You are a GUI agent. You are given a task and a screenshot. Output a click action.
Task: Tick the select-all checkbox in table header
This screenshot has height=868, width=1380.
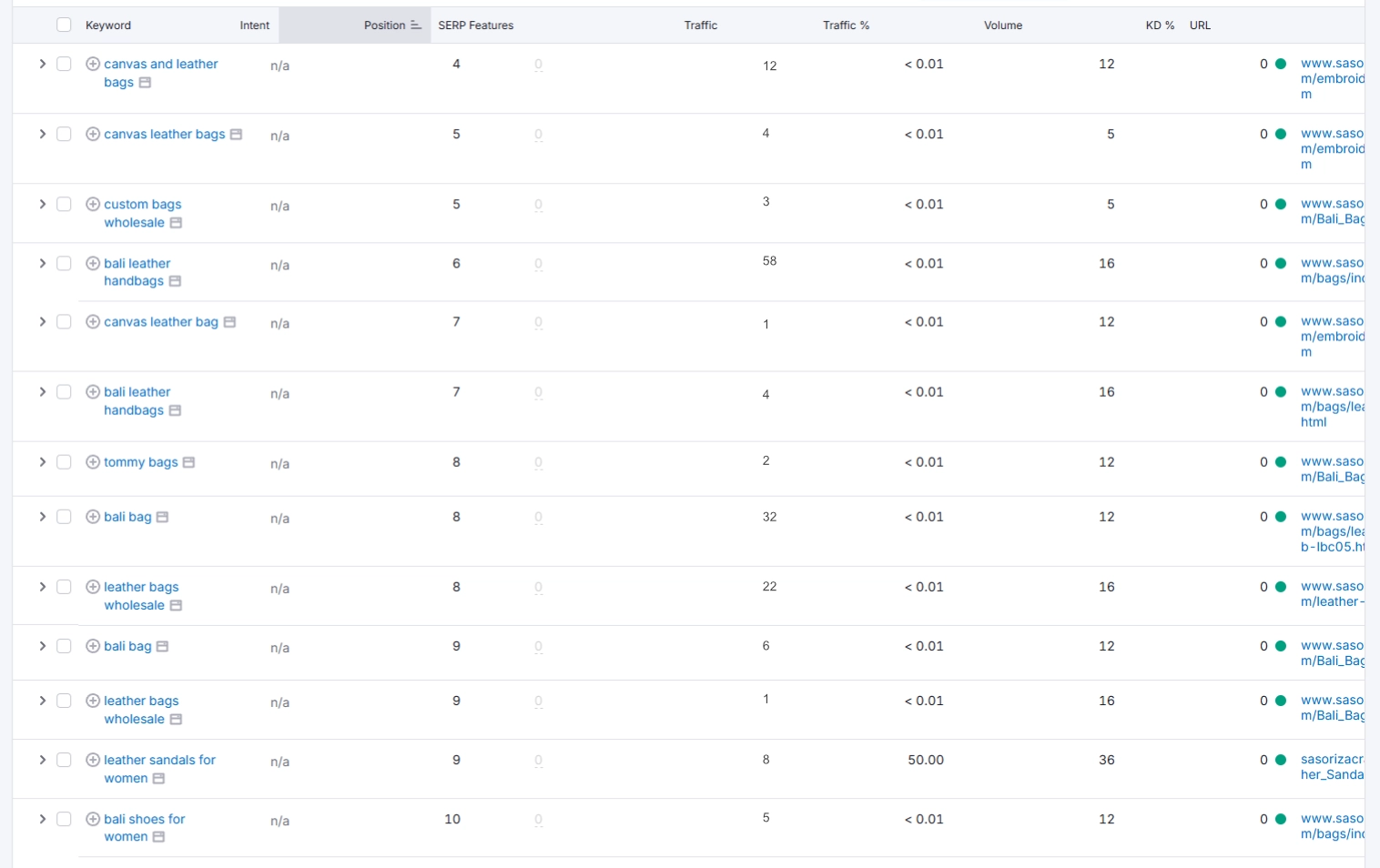coord(64,25)
